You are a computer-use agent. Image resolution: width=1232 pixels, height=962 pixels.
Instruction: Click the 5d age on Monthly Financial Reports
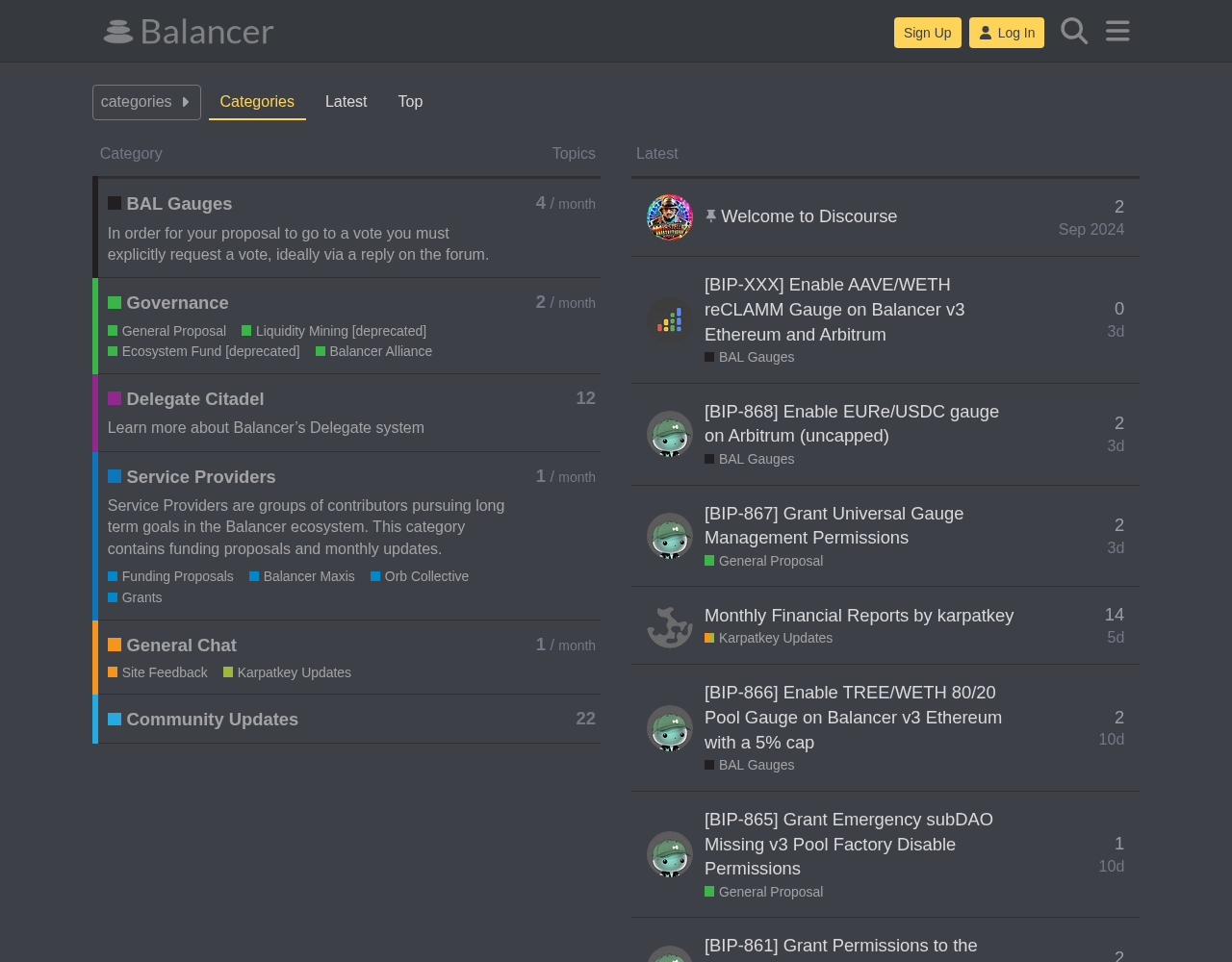tap(1116, 637)
